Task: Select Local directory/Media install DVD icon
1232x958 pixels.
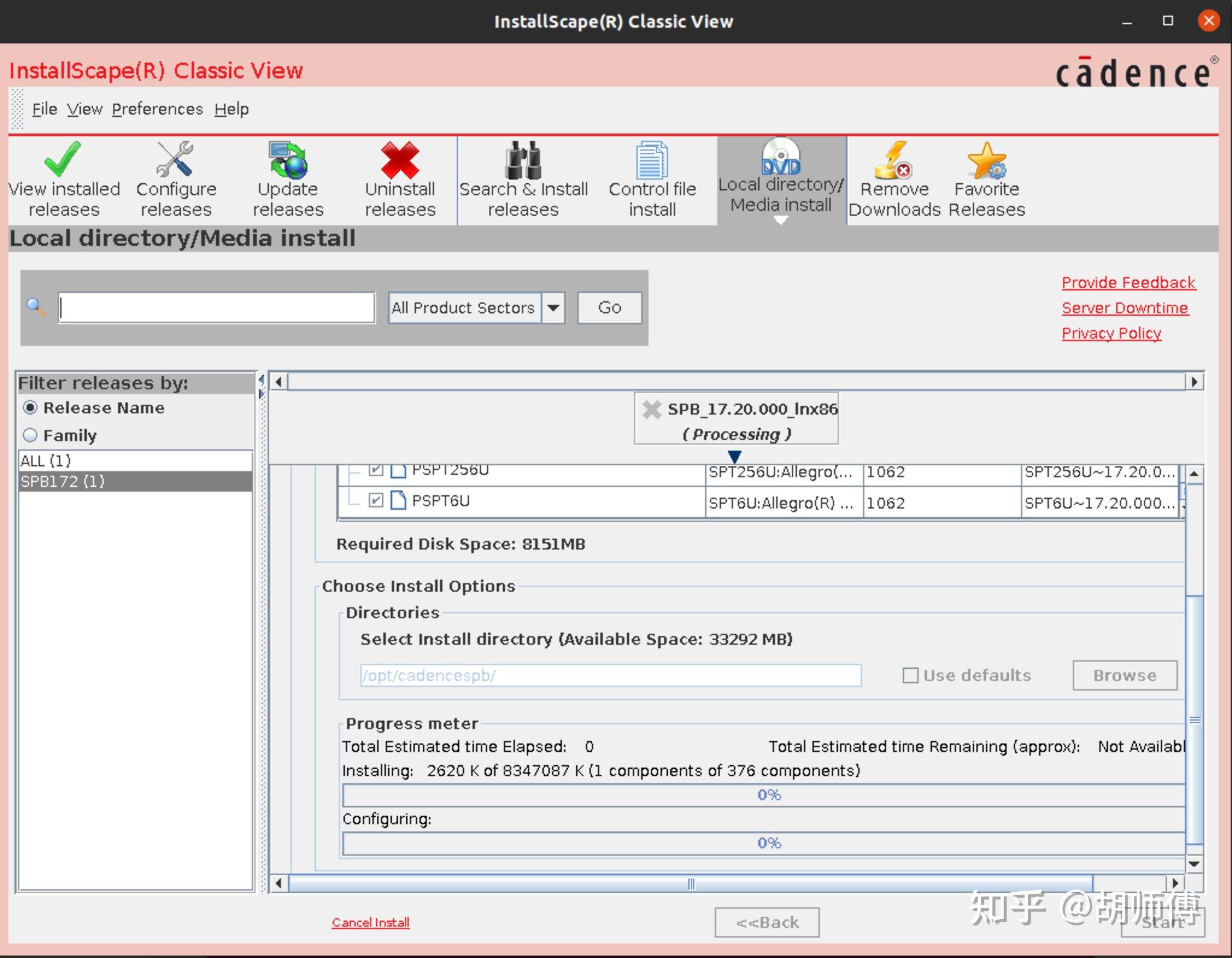Action: pos(781,157)
